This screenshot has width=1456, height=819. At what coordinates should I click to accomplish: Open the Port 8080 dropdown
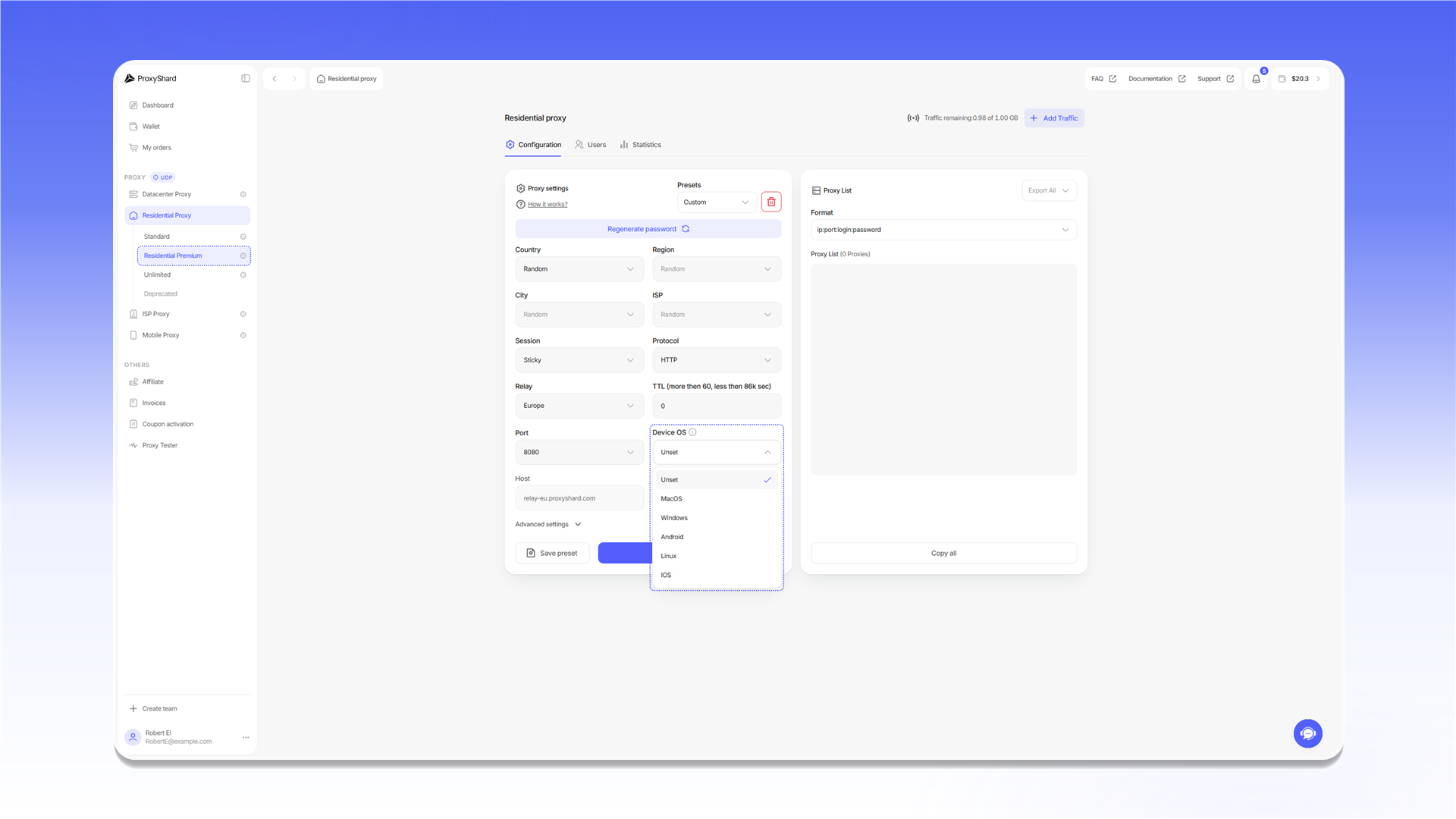pyautogui.click(x=579, y=452)
